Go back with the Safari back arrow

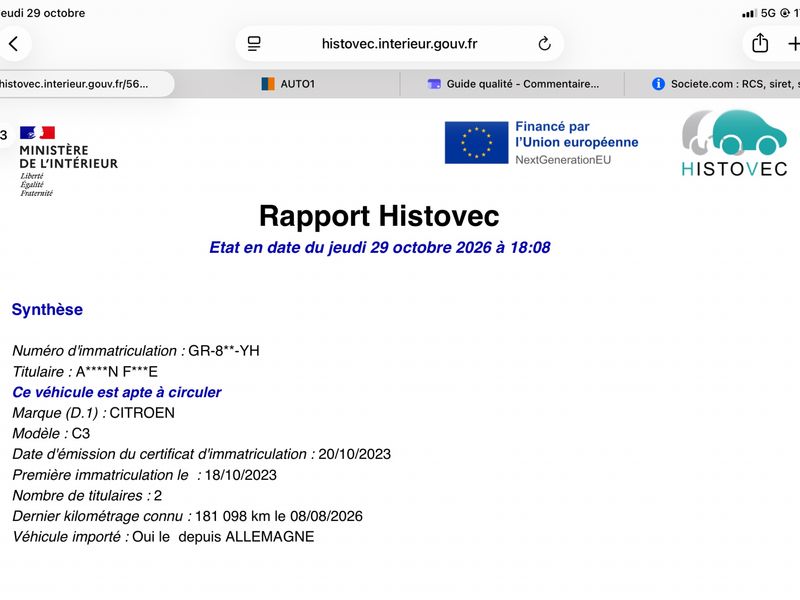(x=14, y=44)
